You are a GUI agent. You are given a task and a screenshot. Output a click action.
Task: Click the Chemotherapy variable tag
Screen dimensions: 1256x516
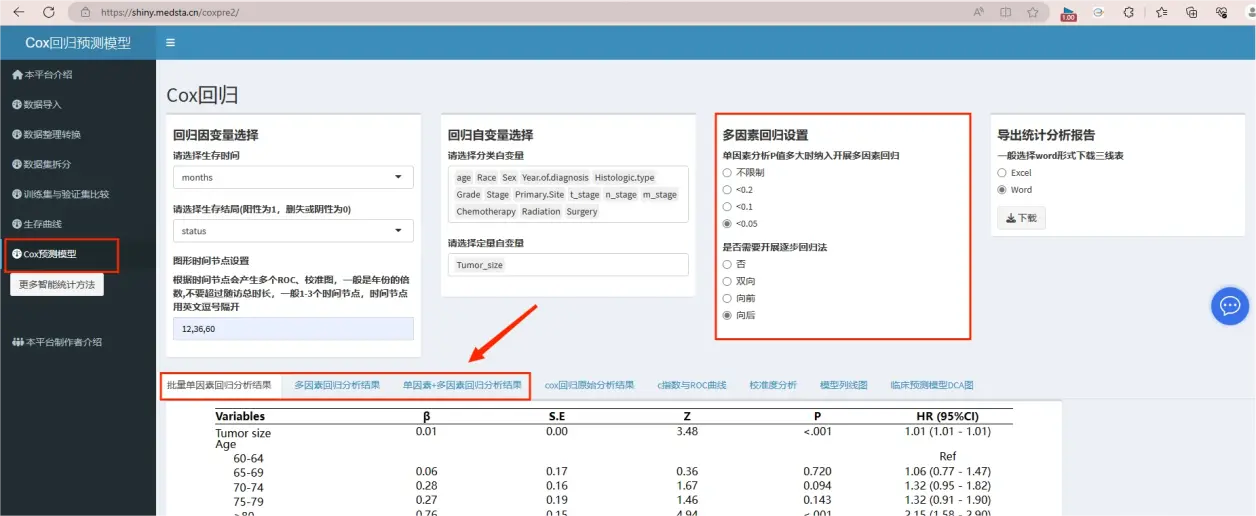coord(486,211)
